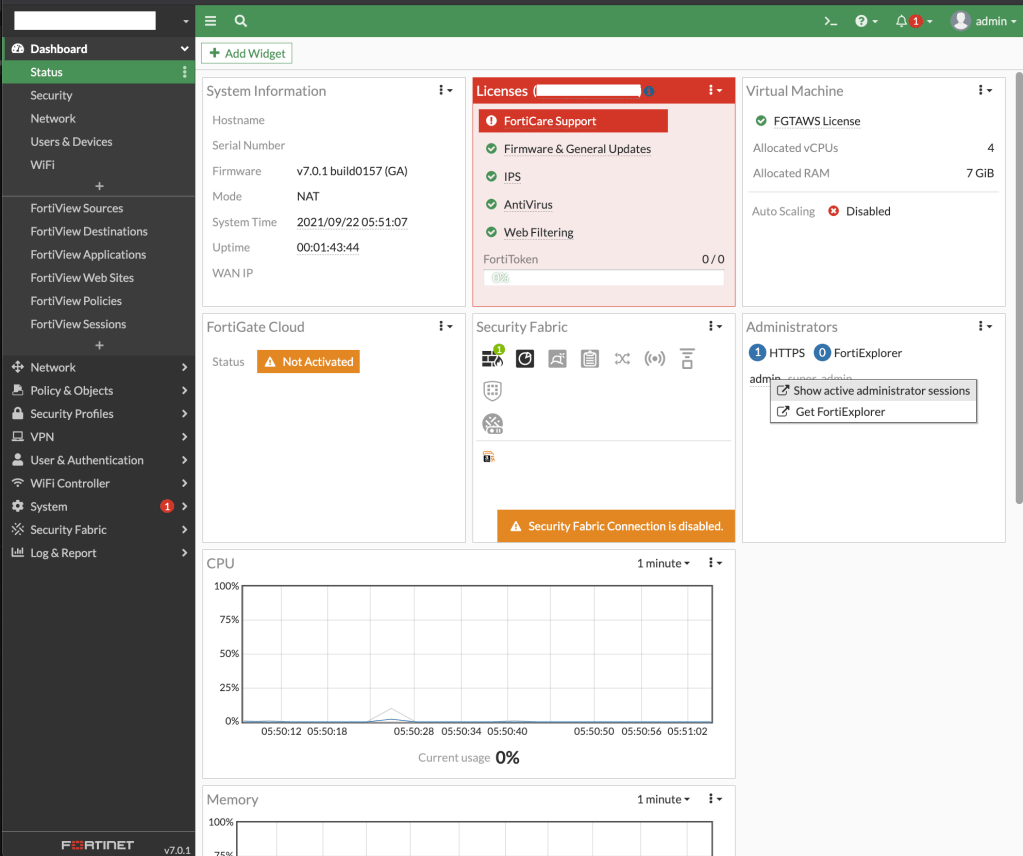Open the System Information widget options menu

[446, 91]
